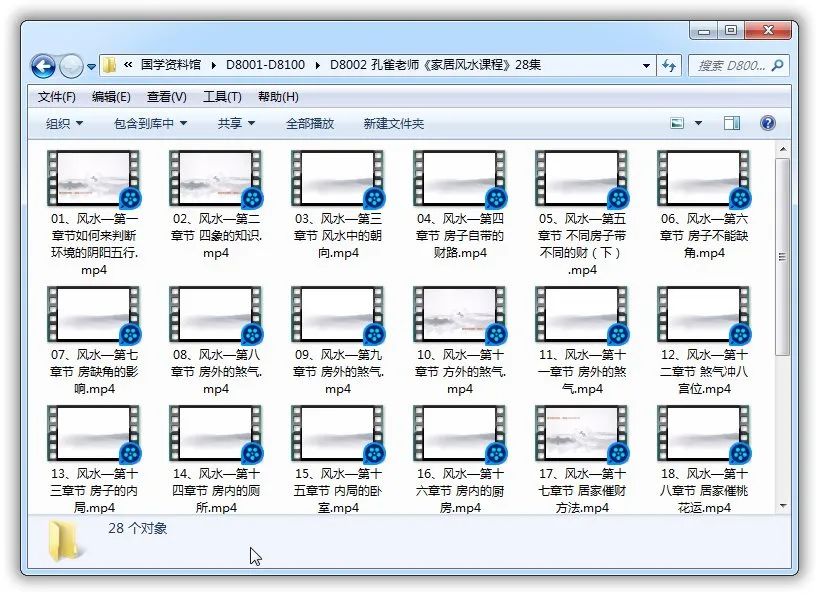Open the 编辑(E) menu
The image size is (819, 596).
111,97
